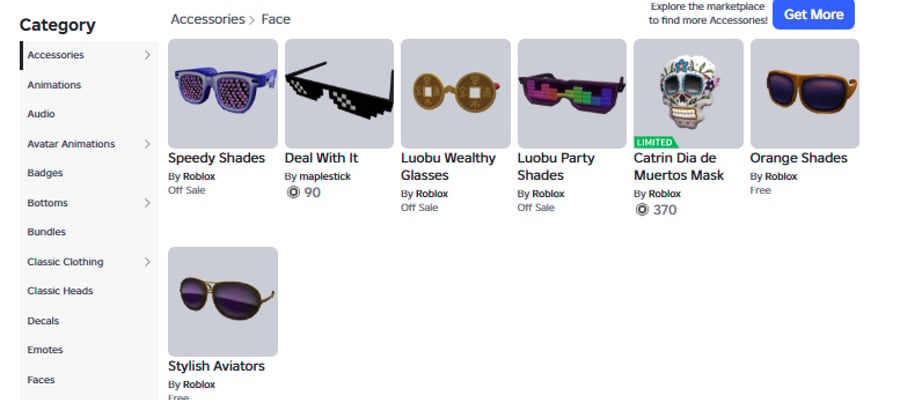This screenshot has width=900, height=400.
Task: Select the Badges category
Action: (x=45, y=173)
